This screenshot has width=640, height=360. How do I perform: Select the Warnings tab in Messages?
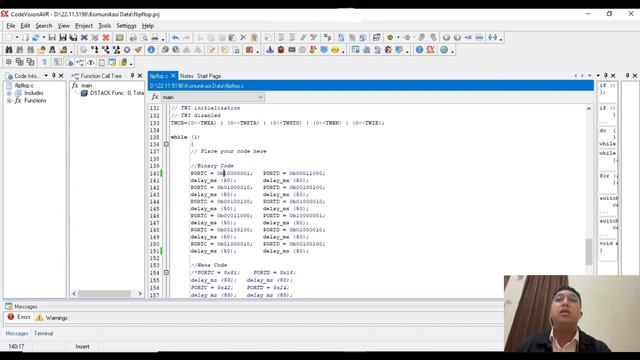click(52, 318)
